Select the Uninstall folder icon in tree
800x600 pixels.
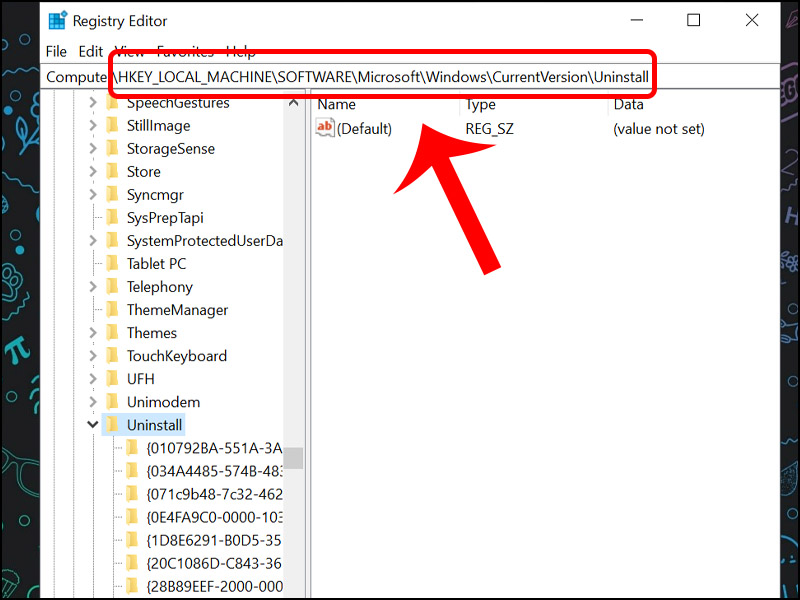click(x=112, y=425)
